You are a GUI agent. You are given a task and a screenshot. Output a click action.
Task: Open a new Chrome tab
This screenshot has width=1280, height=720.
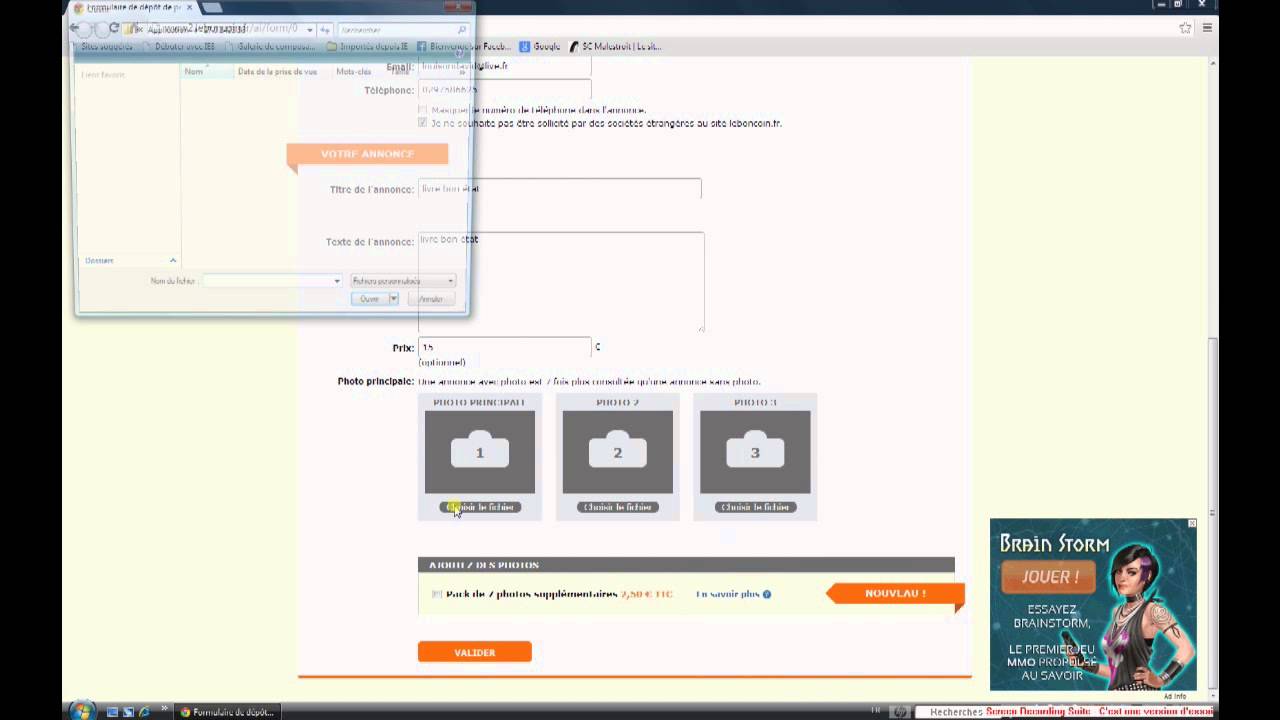click(212, 8)
